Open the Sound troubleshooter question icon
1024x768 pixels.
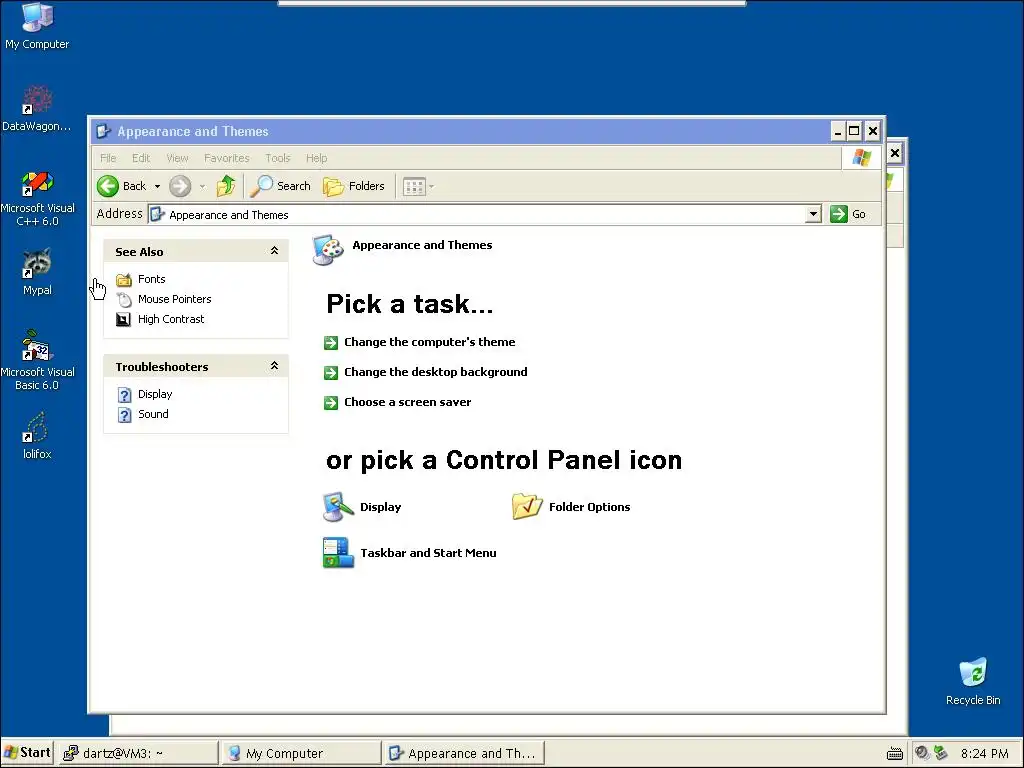[x=124, y=415]
